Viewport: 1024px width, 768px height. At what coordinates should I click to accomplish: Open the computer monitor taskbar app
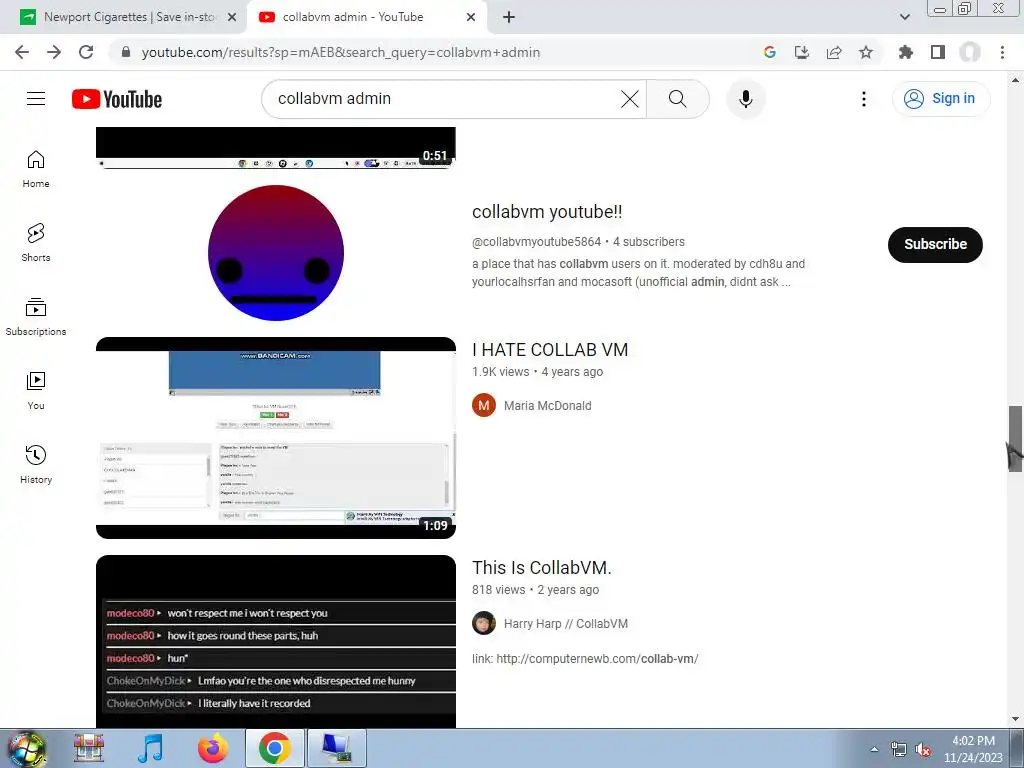336,749
